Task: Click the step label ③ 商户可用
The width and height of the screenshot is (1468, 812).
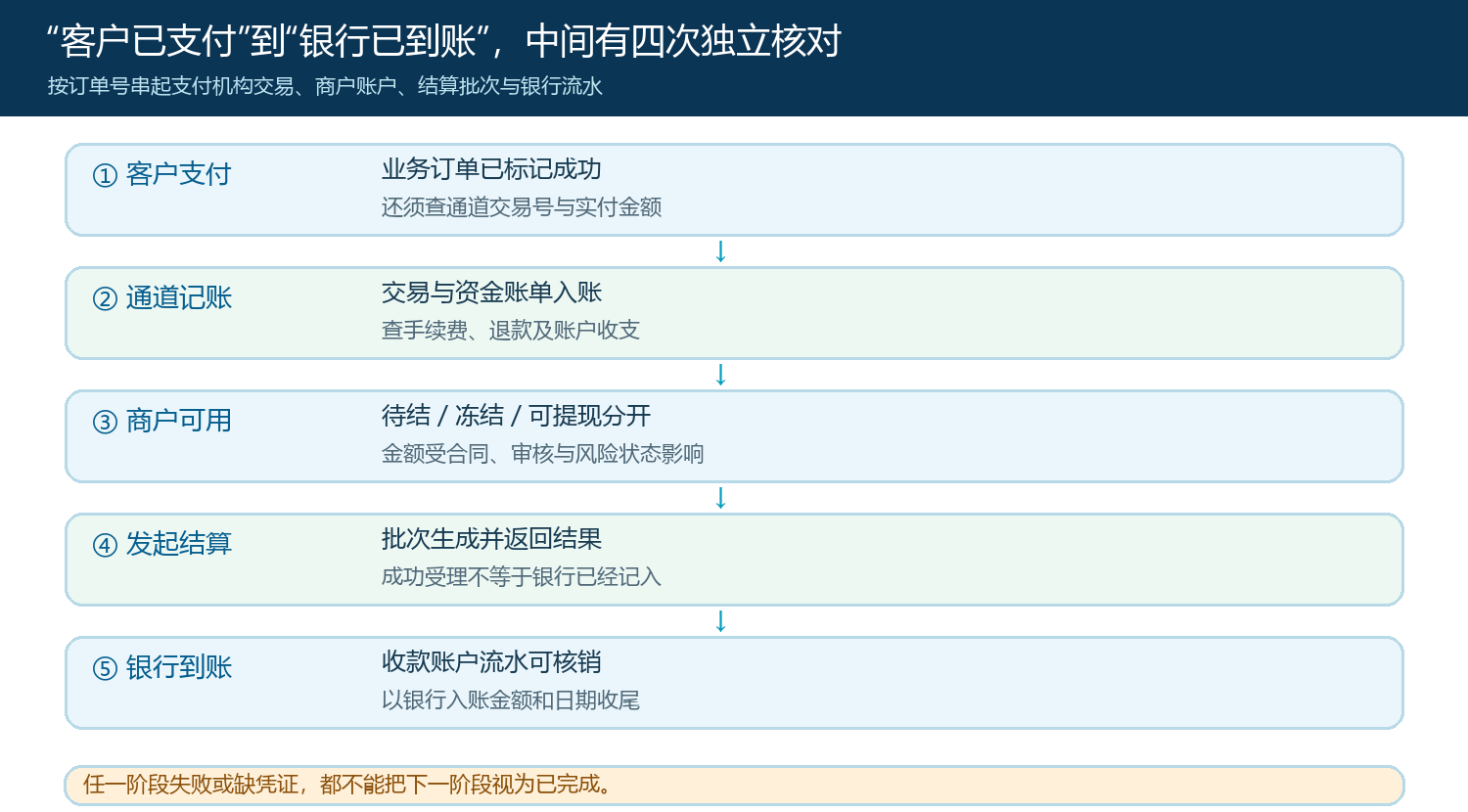Action: [161, 421]
